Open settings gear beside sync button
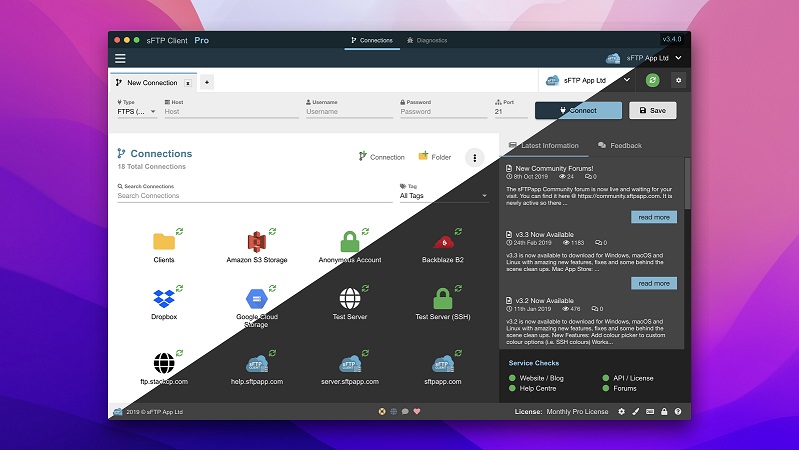The width and height of the screenshot is (799, 450). click(678, 80)
